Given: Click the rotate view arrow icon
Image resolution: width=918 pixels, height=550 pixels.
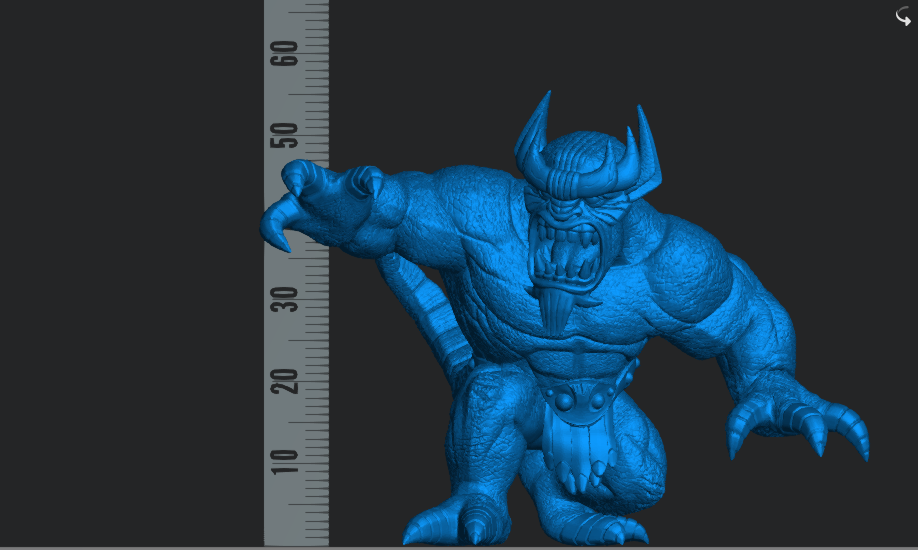Looking at the screenshot, I should (x=903, y=16).
